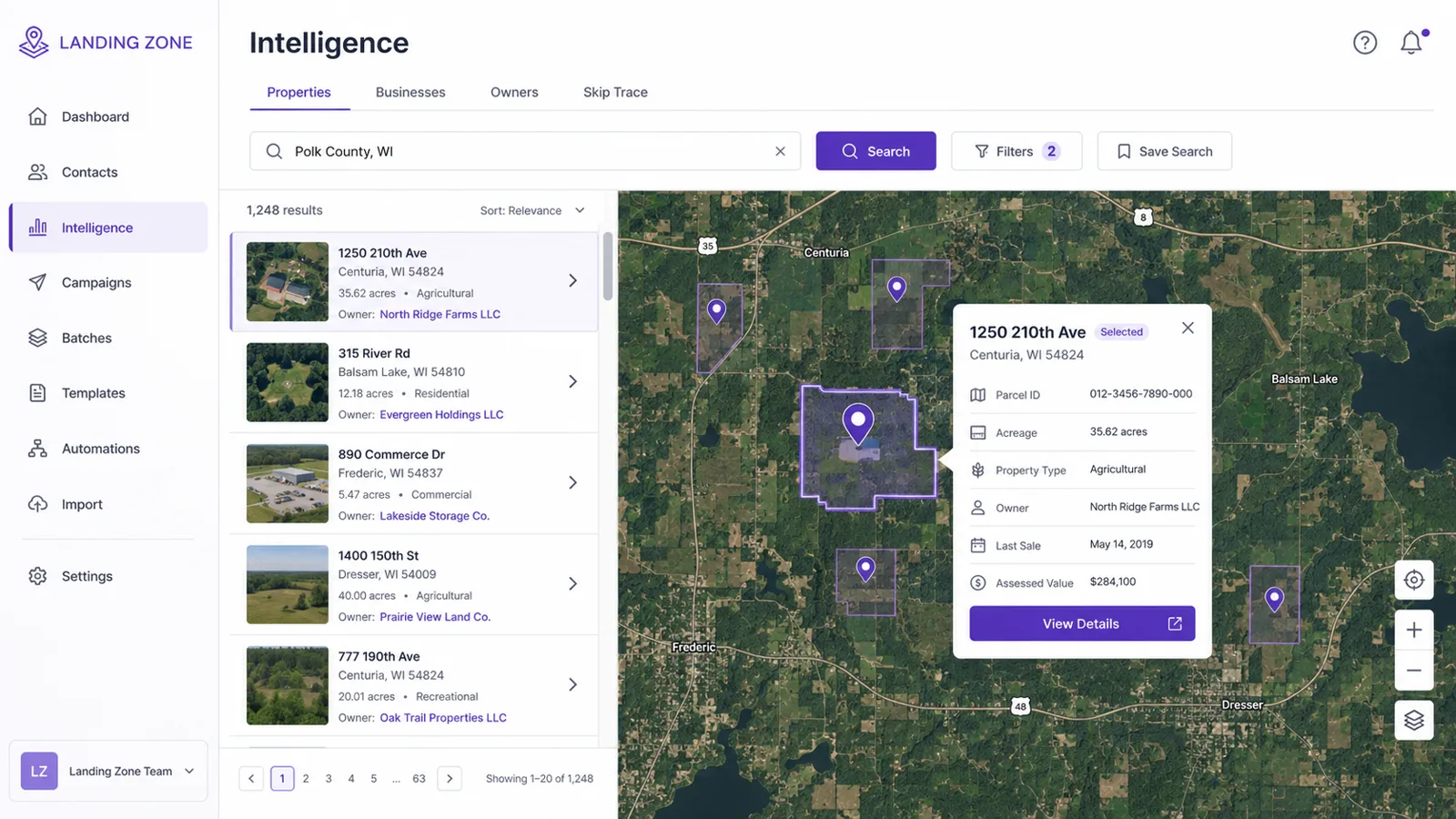Zoom in on the map
Viewport: 1456px width, 819px height.
click(x=1414, y=630)
